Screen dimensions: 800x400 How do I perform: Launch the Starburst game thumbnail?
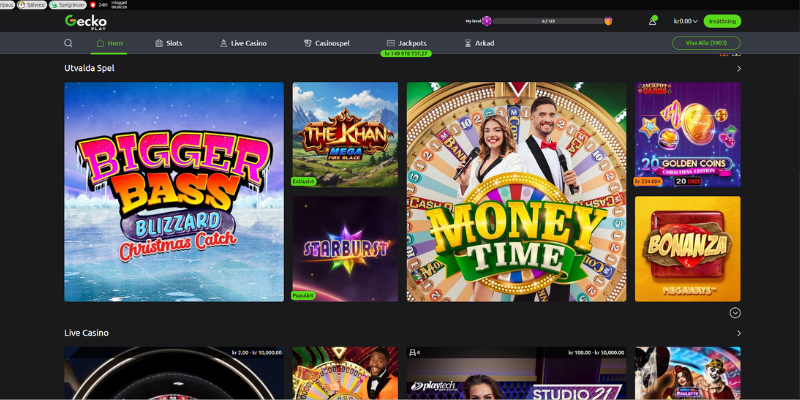pyautogui.click(x=344, y=249)
